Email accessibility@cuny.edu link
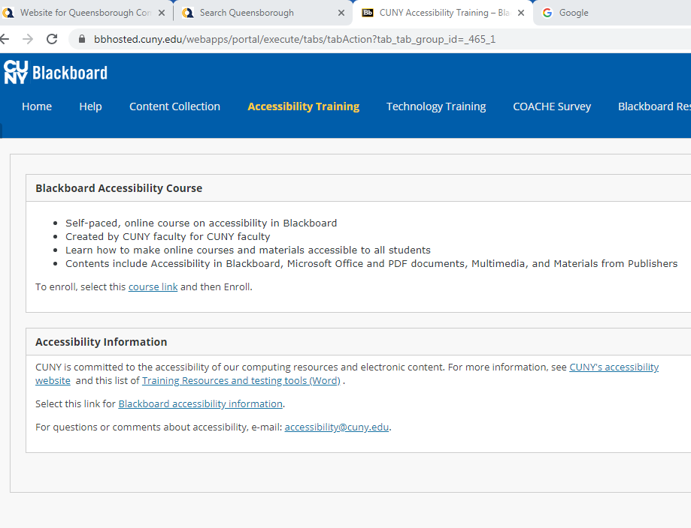 click(337, 427)
